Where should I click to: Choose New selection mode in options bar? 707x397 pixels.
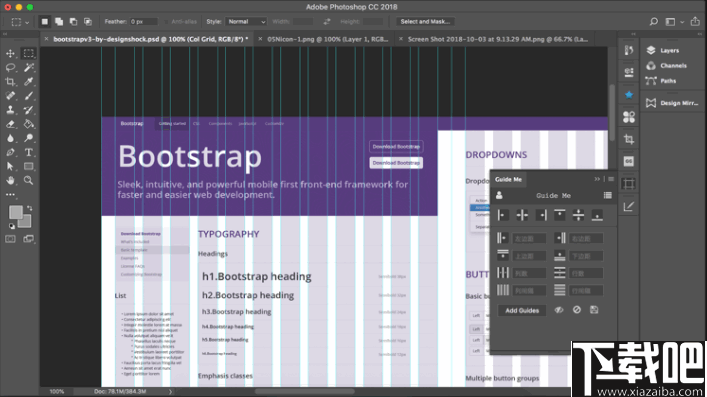(45, 22)
